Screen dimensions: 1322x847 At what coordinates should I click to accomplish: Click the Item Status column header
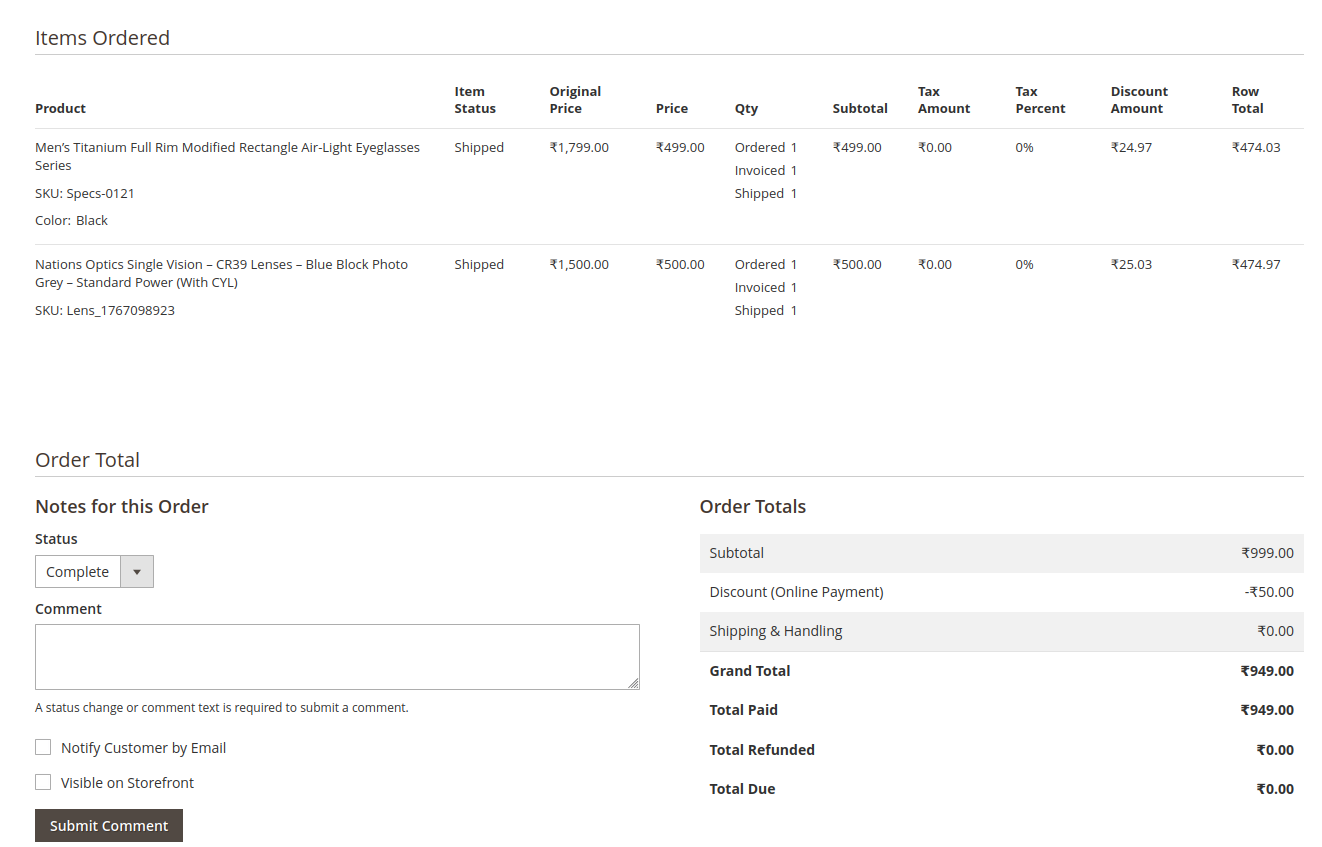[474, 100]
